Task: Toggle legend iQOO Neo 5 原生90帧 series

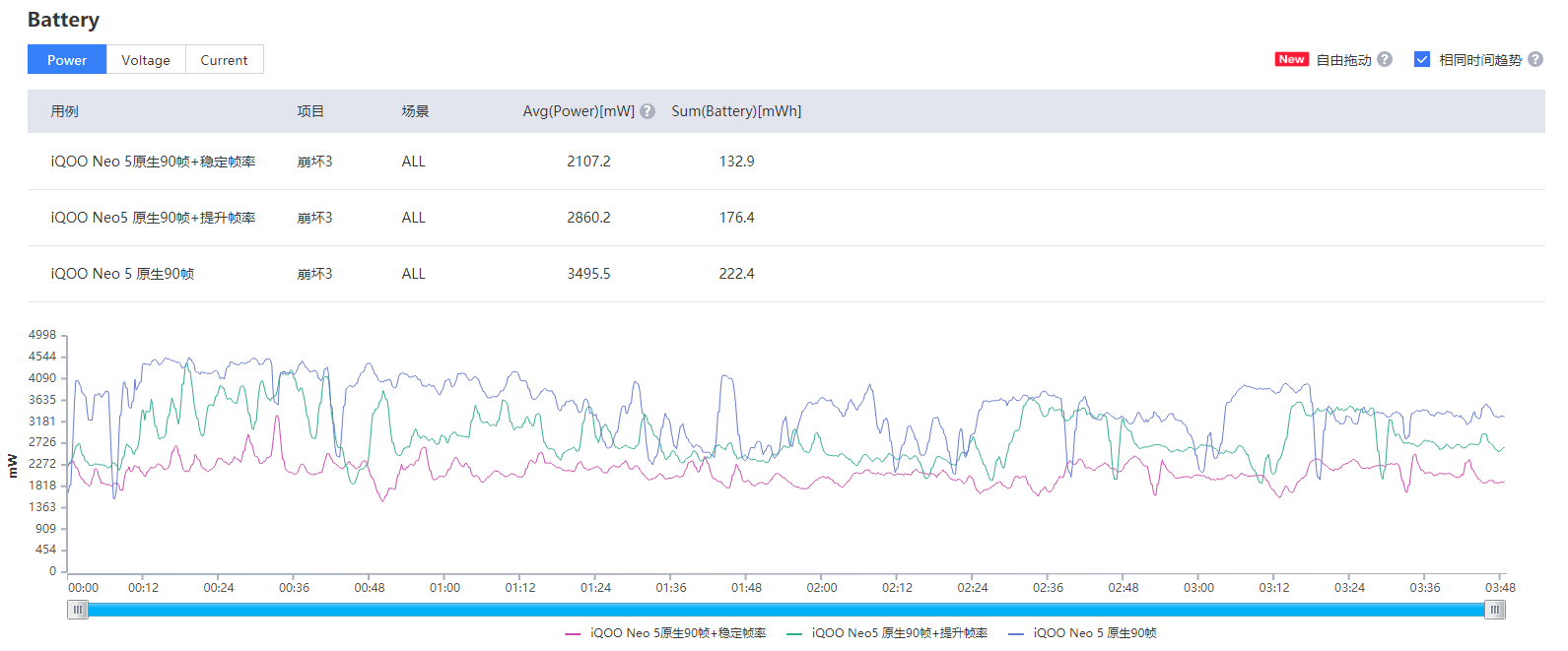Action: (x=1082, y=633)
